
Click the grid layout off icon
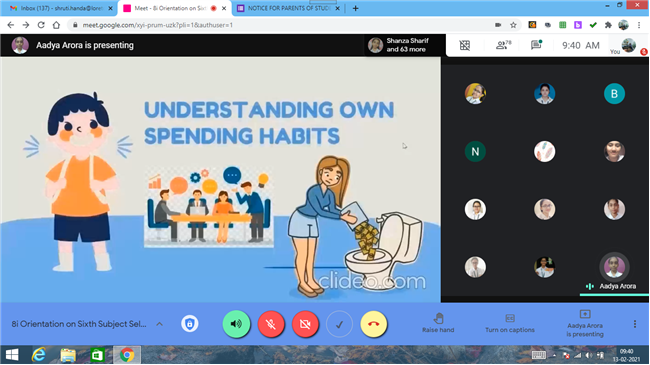pyautogui.click(x=465, y=45)
